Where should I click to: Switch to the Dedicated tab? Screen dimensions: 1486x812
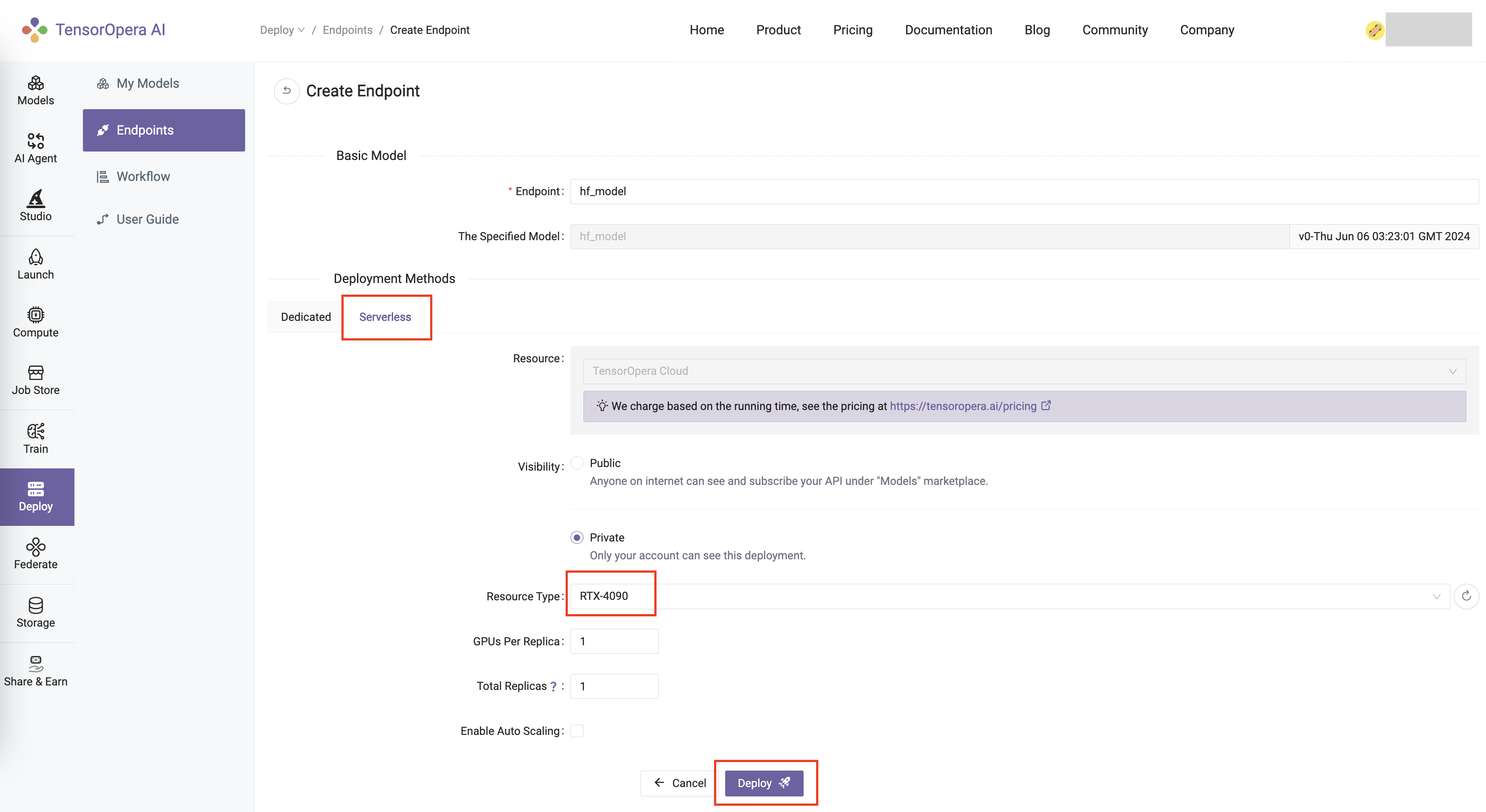306,317
